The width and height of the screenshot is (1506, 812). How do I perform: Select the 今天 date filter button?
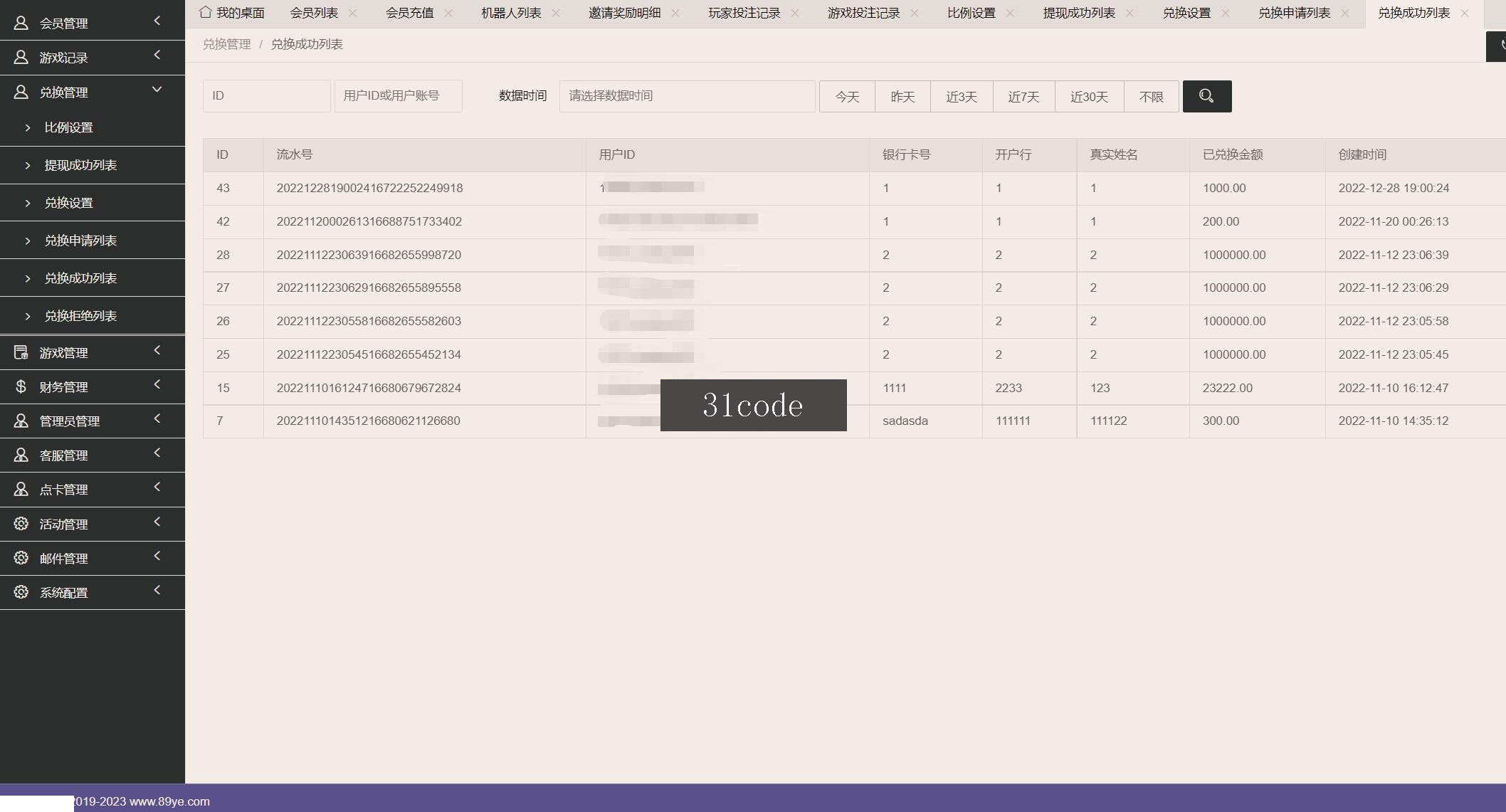point(847,97)
